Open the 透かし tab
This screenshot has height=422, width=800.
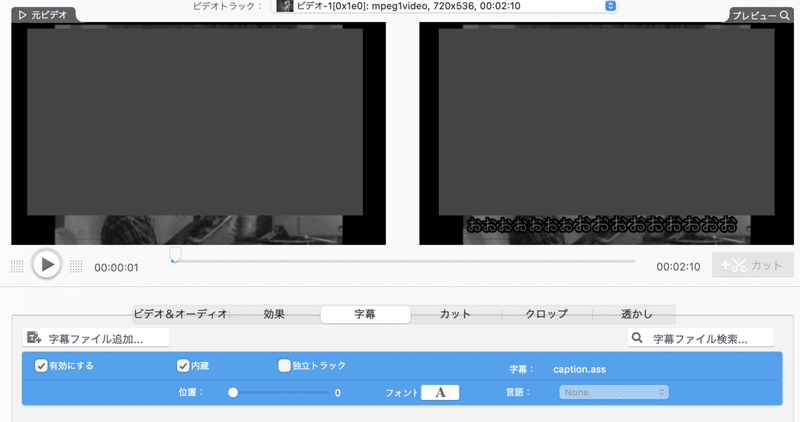[x=636, y=314]
